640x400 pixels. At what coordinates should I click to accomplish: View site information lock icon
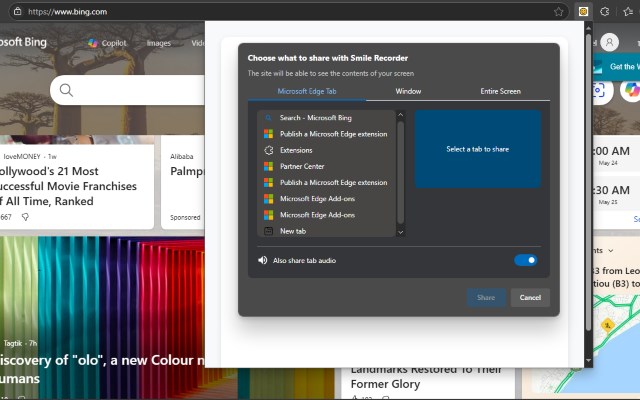(x=17, y=11)
